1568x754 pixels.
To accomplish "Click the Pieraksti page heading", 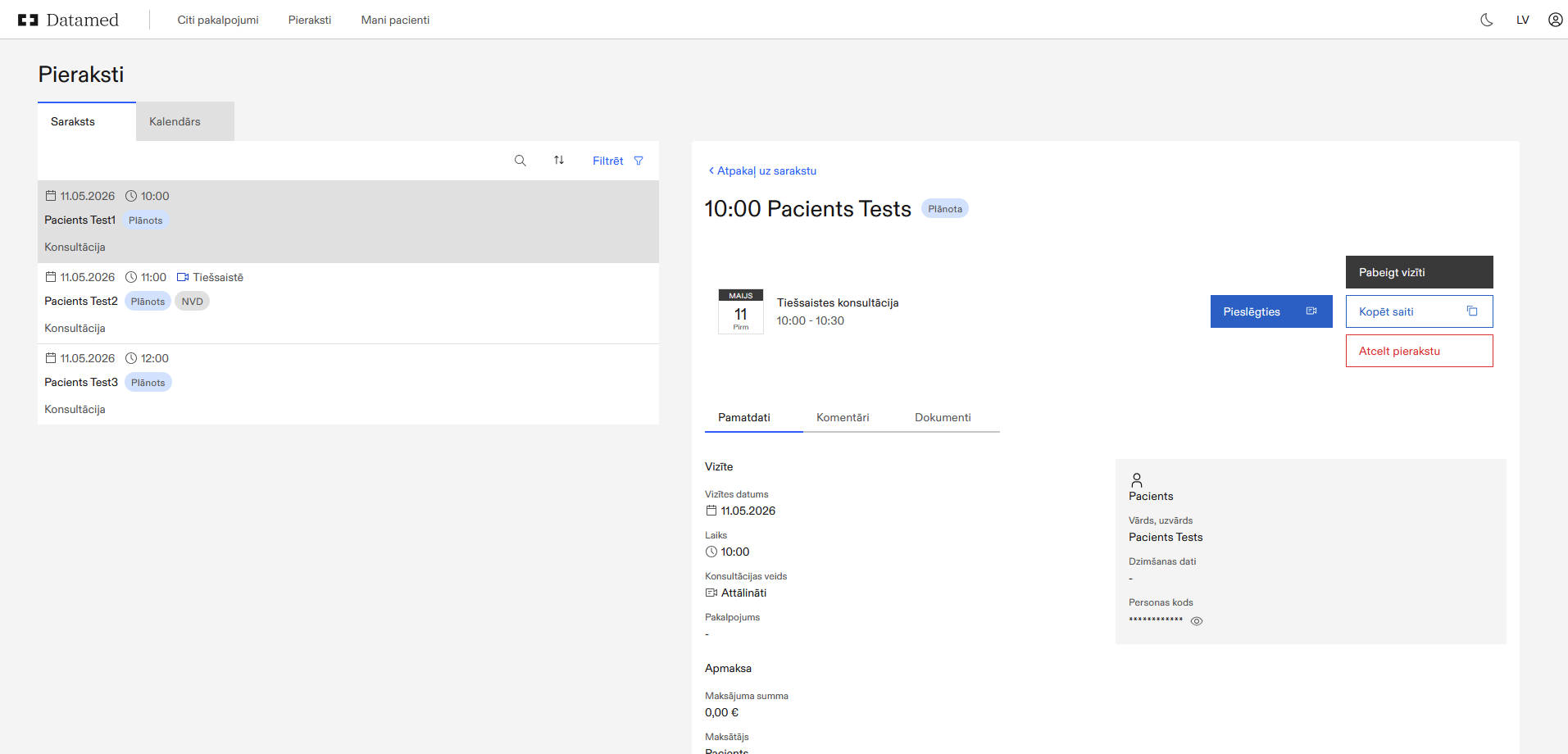I will pyautogui.click(x=81, y=75).
